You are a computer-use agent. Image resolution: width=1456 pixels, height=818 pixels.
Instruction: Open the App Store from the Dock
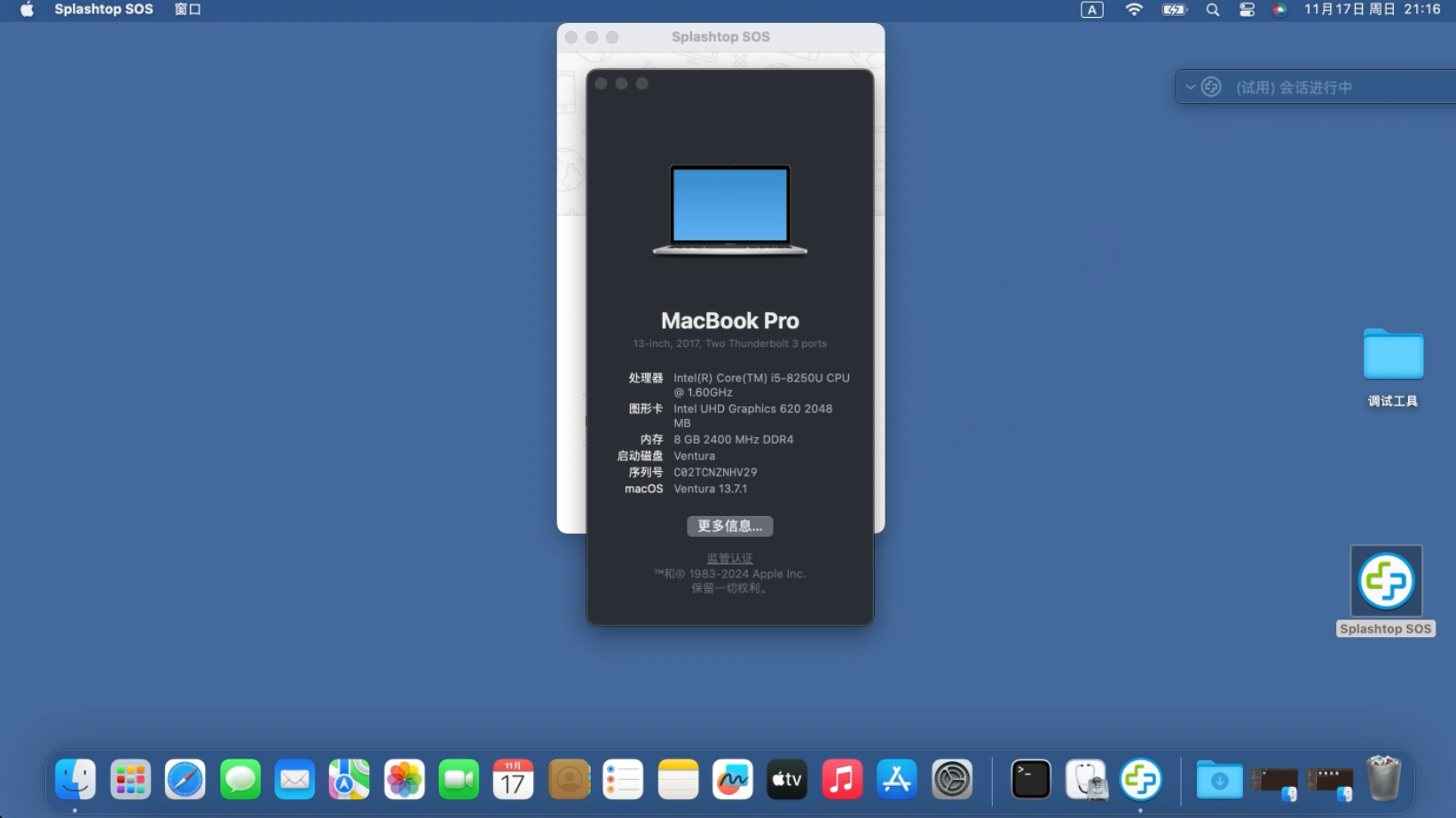895,780
